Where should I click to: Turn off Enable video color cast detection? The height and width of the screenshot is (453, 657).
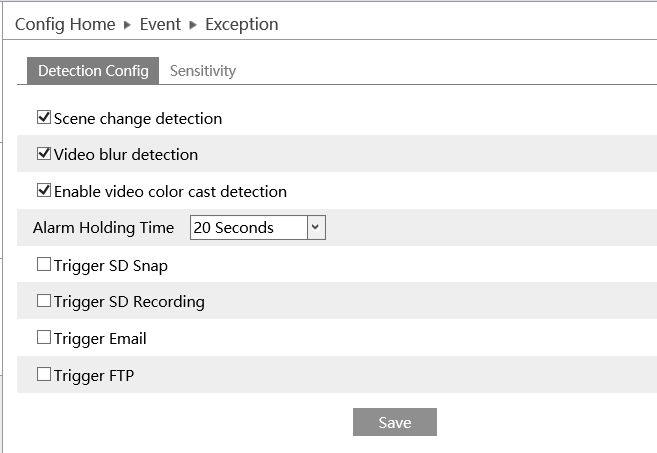[44, 191]
